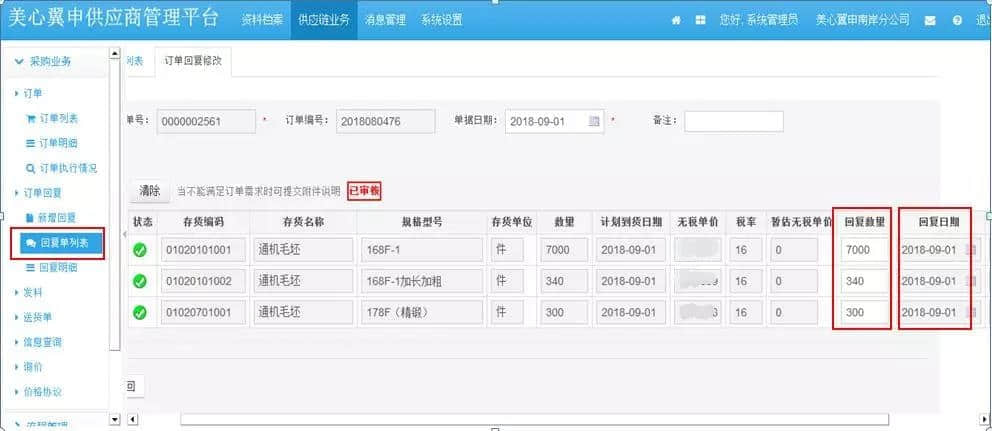Open the 系统设置 top menu

click(x=442, y=20)
